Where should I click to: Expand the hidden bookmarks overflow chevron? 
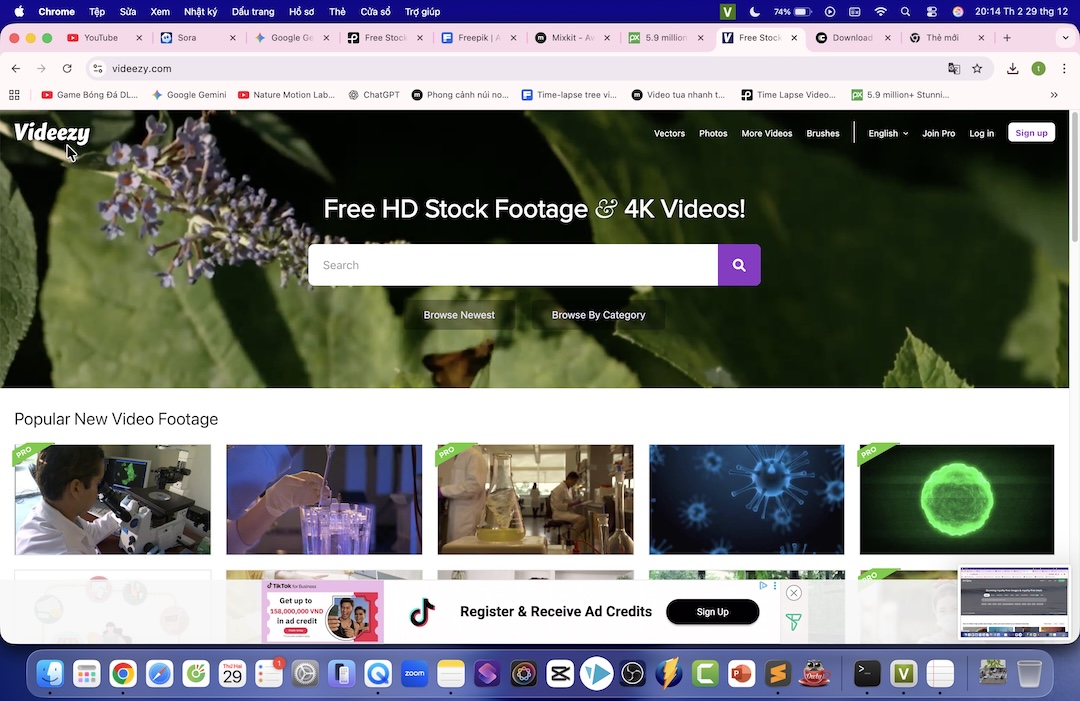1054,95
